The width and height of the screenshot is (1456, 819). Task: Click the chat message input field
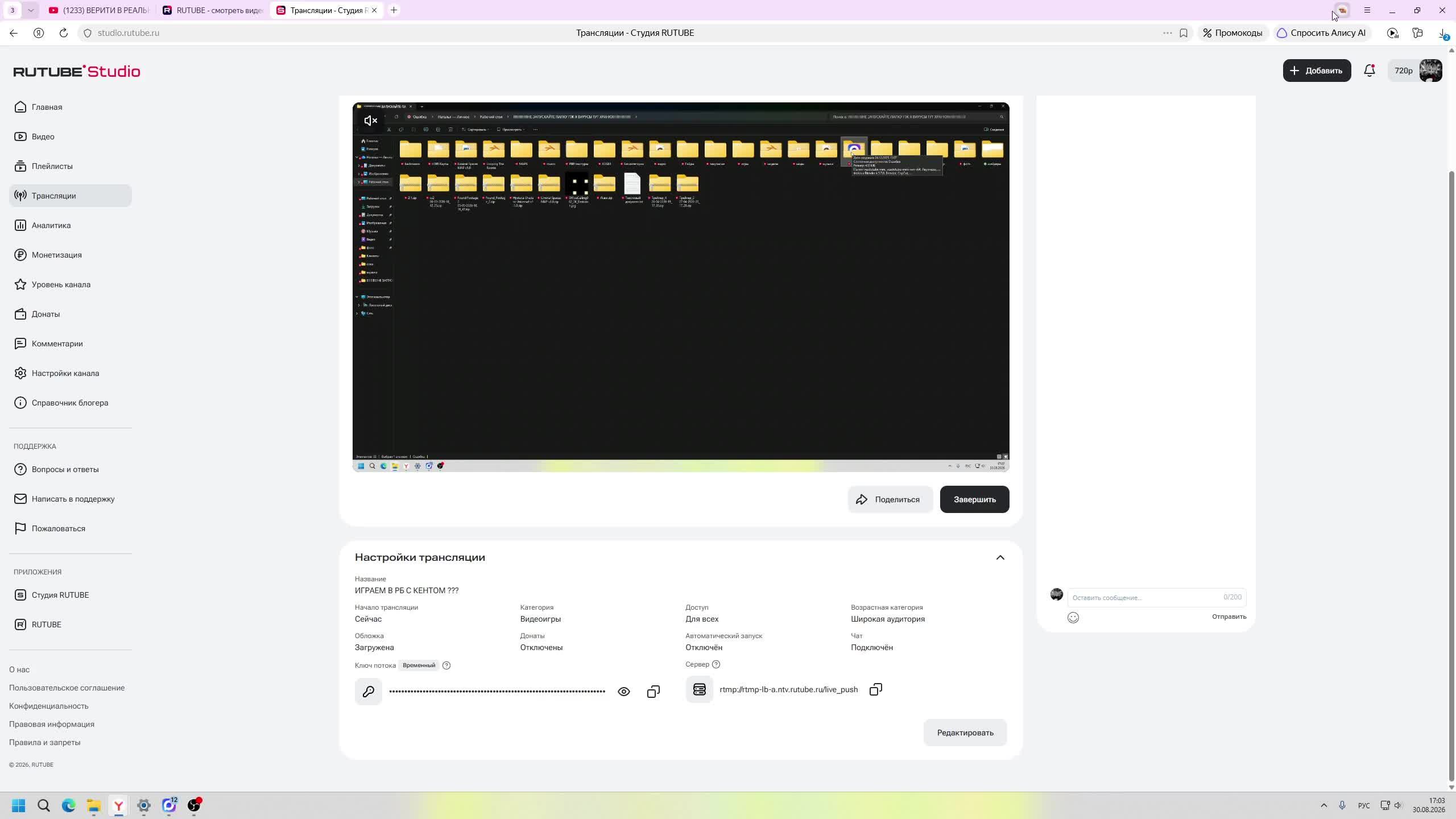coord(1156,597)
